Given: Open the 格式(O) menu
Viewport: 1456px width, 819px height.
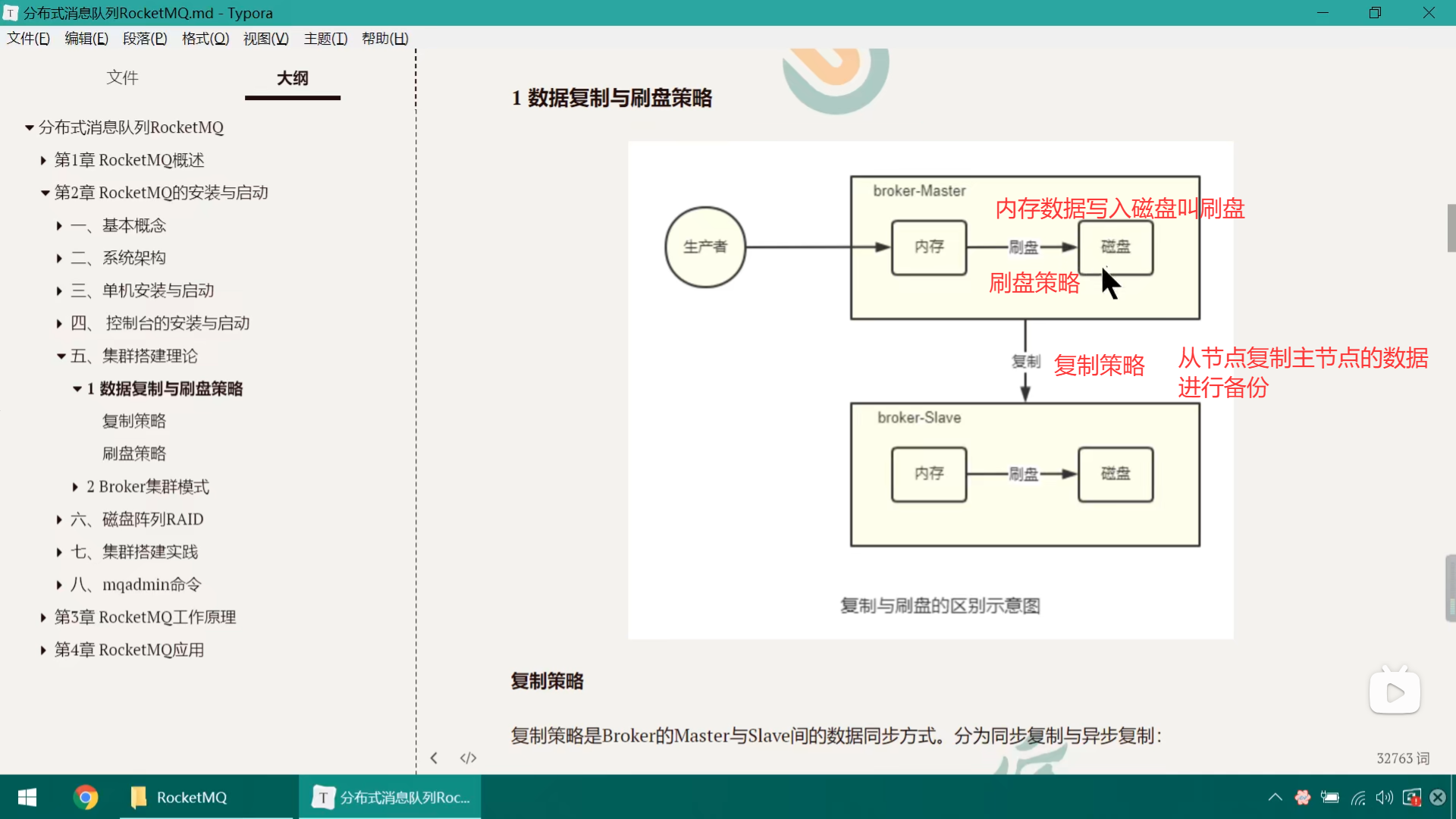Looking at the screenshot, I should [x=205, y=38].
